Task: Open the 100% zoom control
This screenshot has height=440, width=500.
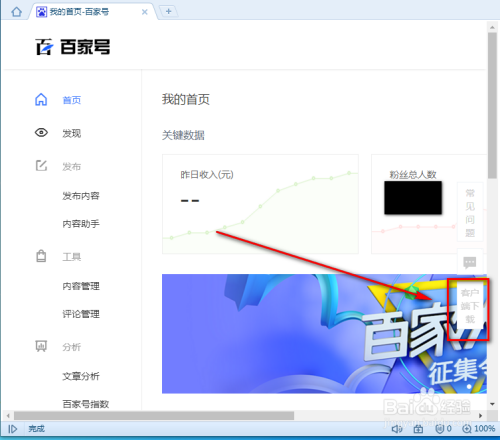Action: coord(479,429)
